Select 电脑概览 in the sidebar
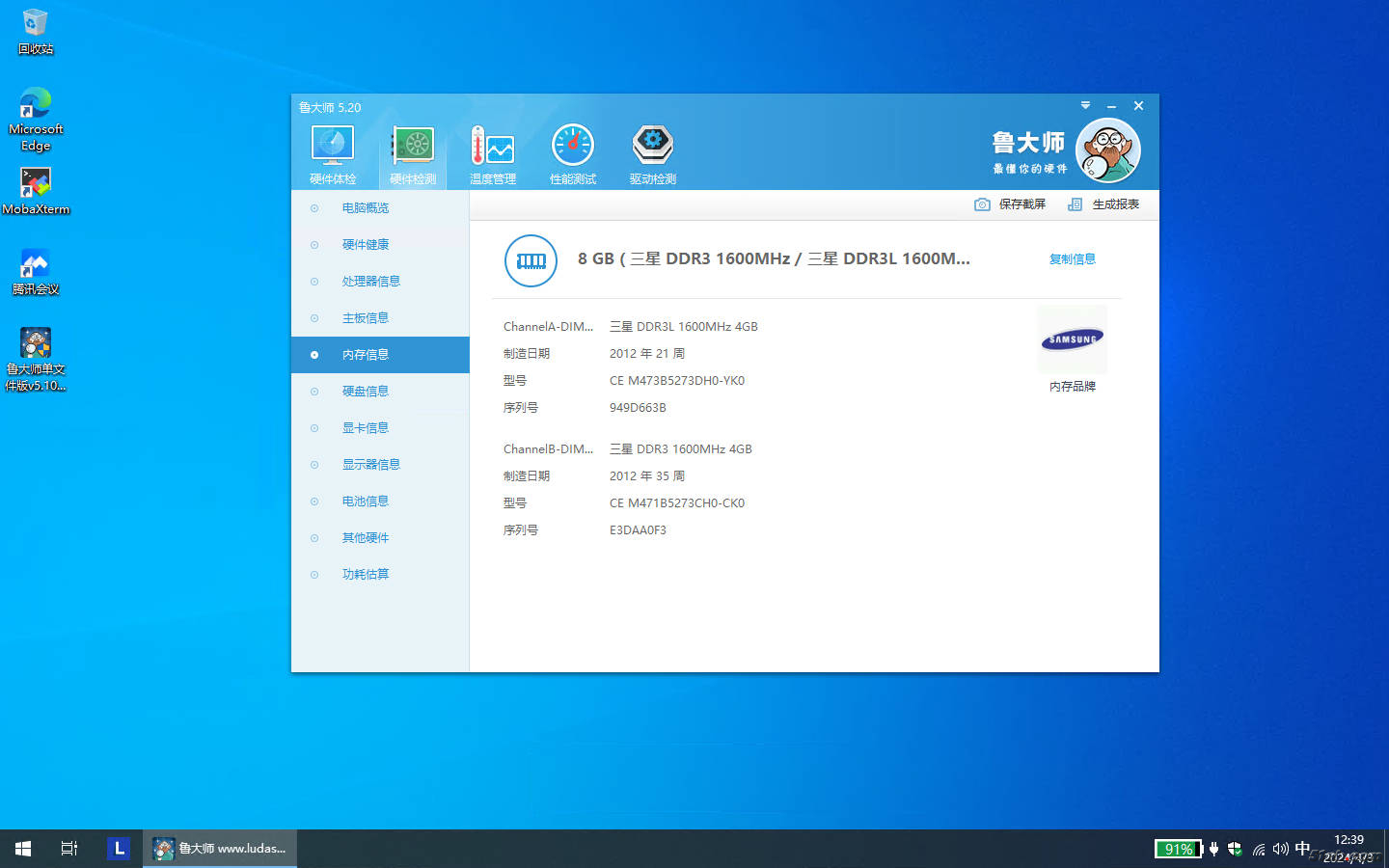Image resolution: width=1389 pixels, height=868 pixels. tap(366, 208)
